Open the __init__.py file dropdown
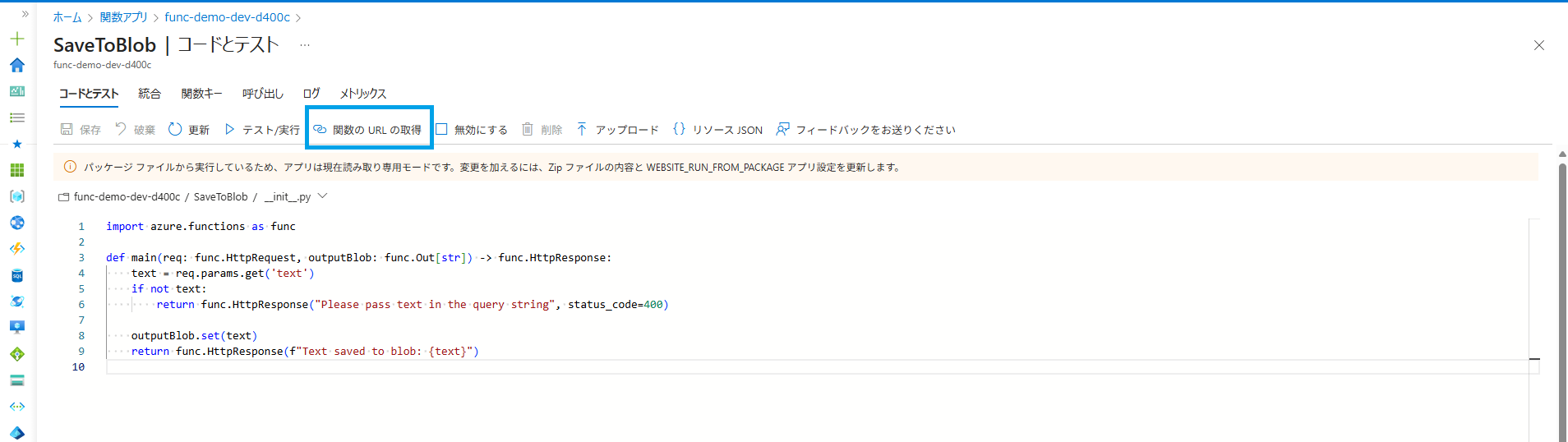The image size is (1568, 442). click(x=322, y=196)
